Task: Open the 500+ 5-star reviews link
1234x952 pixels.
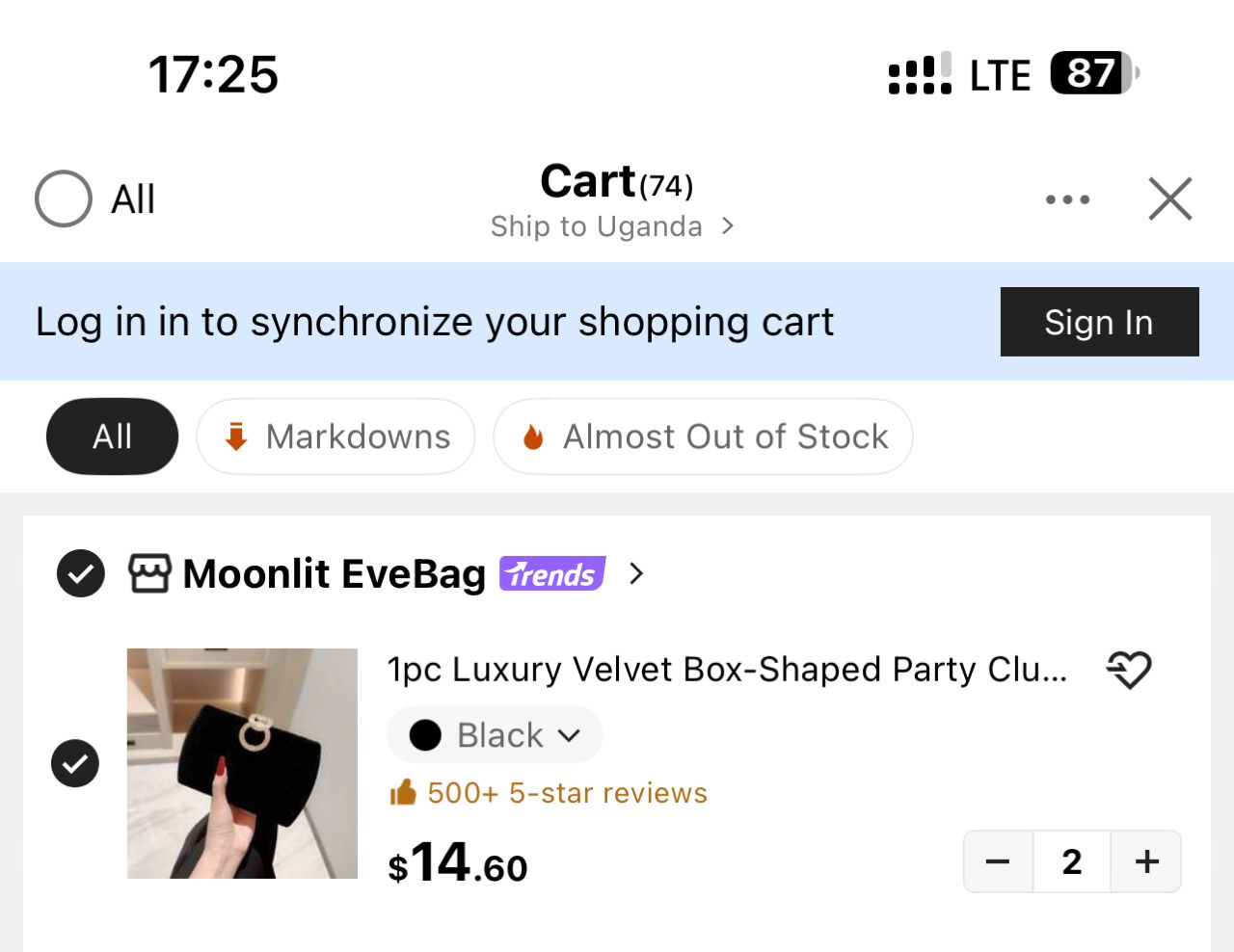Action: 568,792
